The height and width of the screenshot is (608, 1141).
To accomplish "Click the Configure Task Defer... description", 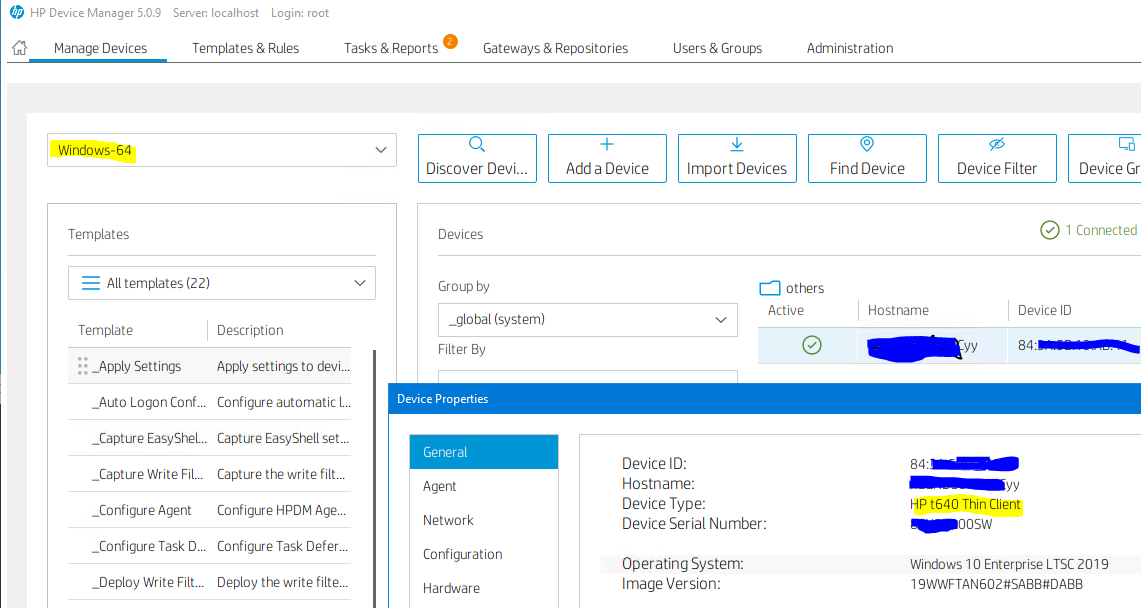I will pyautogui.click(x=282, y=546).
